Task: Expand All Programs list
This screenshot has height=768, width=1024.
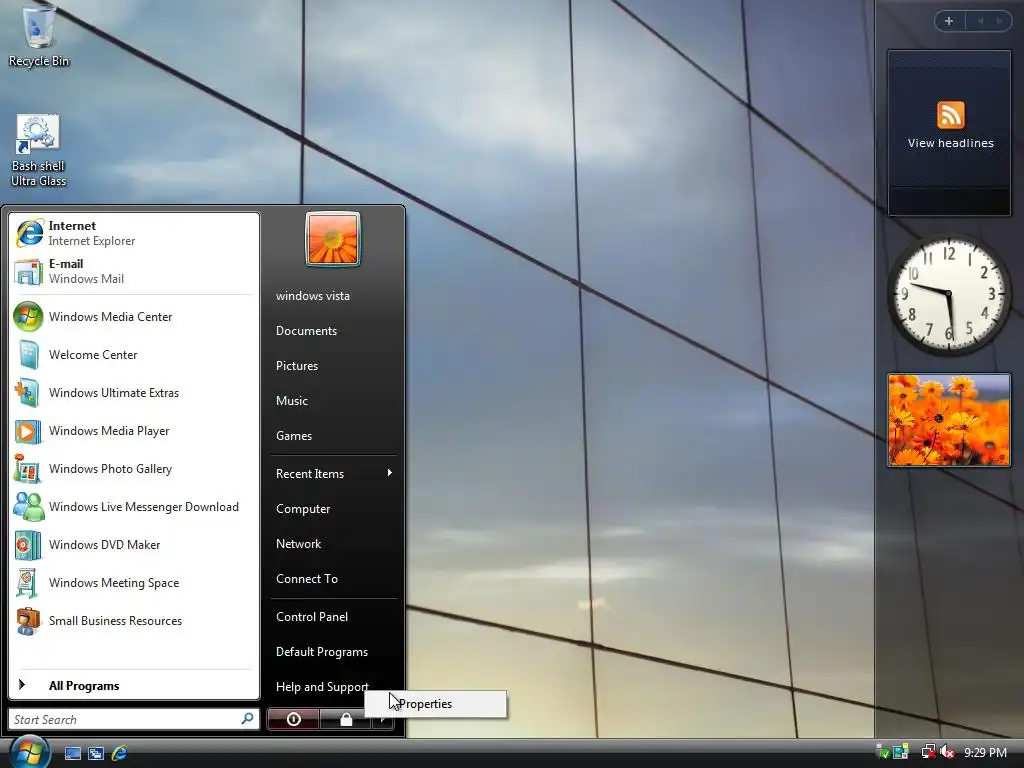Action: coord(133,685)
